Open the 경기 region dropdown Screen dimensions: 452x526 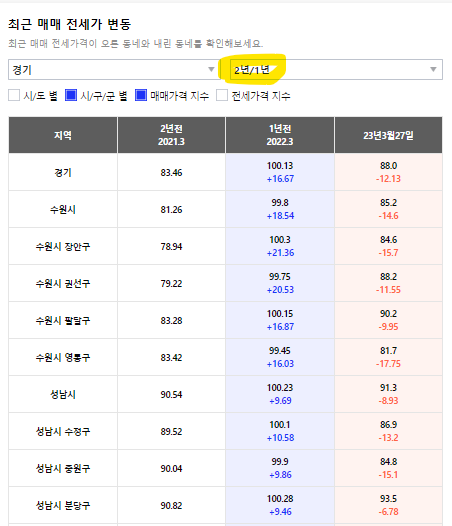point(113,70)
